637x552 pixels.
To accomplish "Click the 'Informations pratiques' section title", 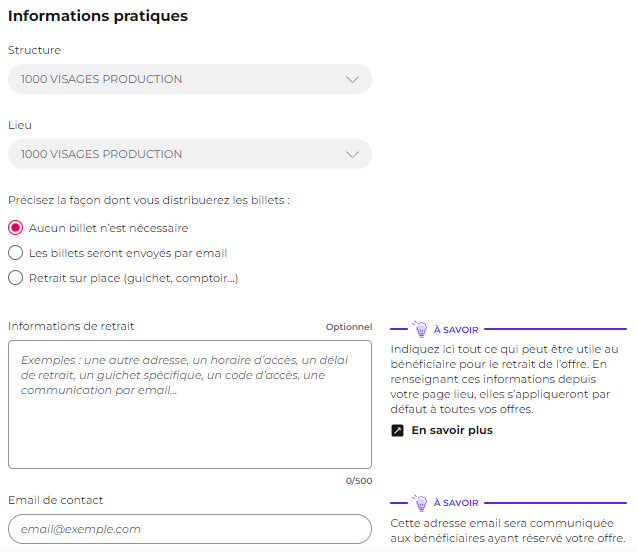I will (98, 16).
